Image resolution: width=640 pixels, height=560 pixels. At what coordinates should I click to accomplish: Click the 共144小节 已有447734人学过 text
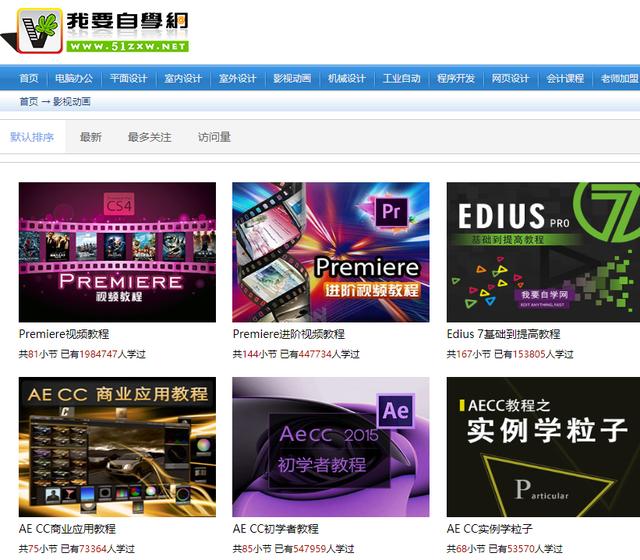[x=296, y=354]
